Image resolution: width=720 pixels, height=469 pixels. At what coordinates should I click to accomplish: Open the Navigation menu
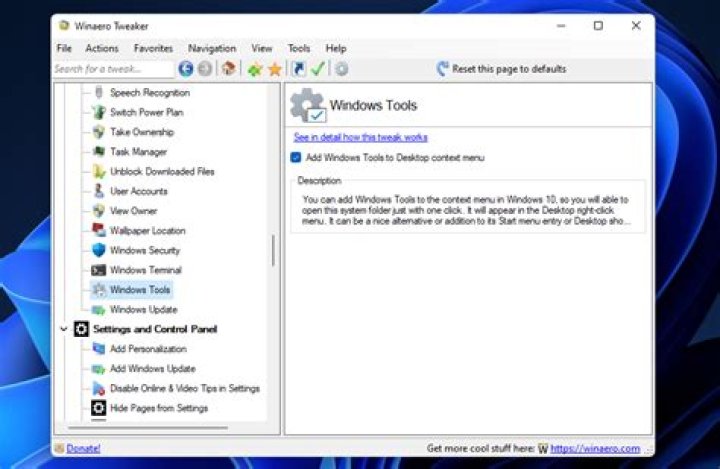tap(212, 48)
